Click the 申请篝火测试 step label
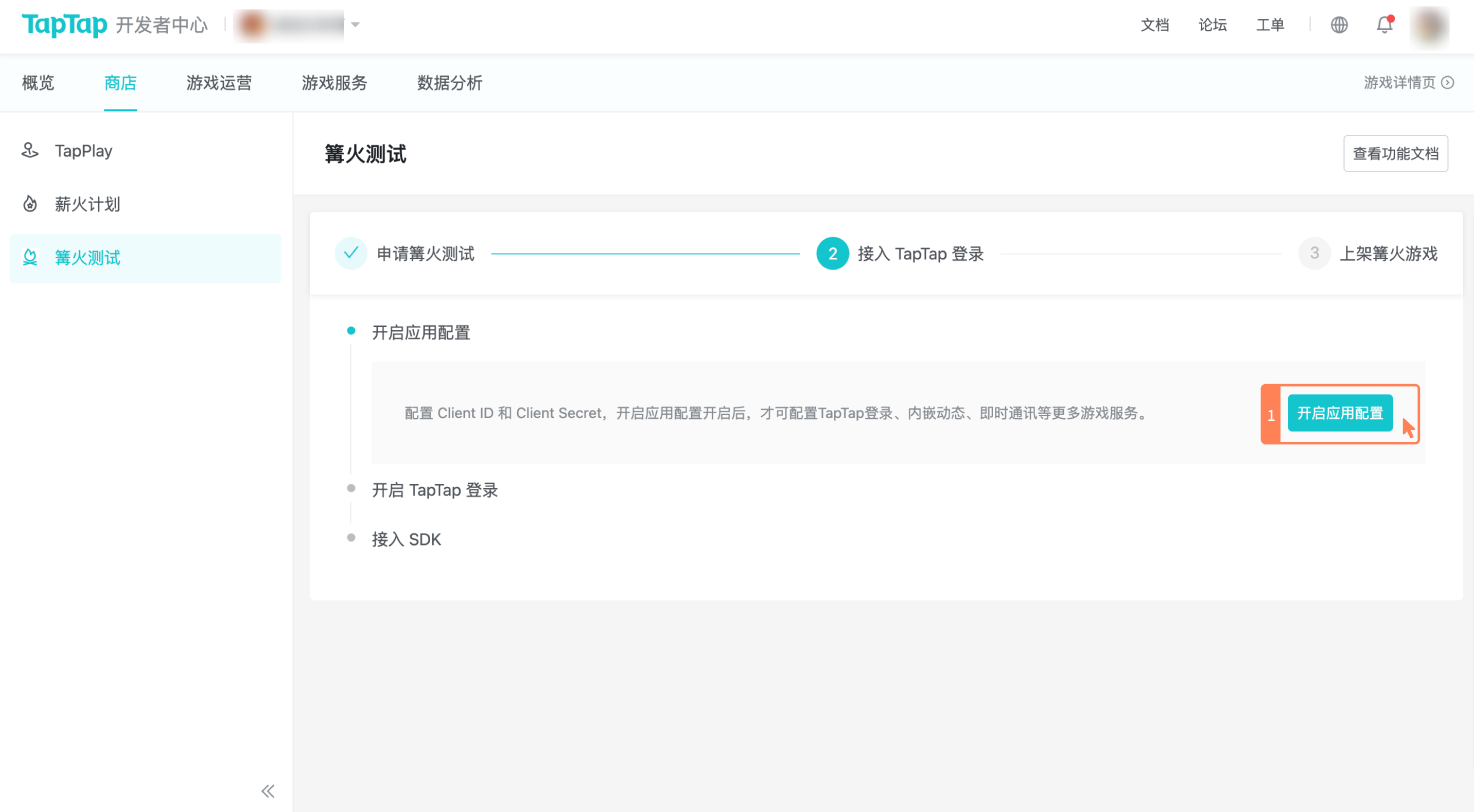 click(x=426, y=254)
